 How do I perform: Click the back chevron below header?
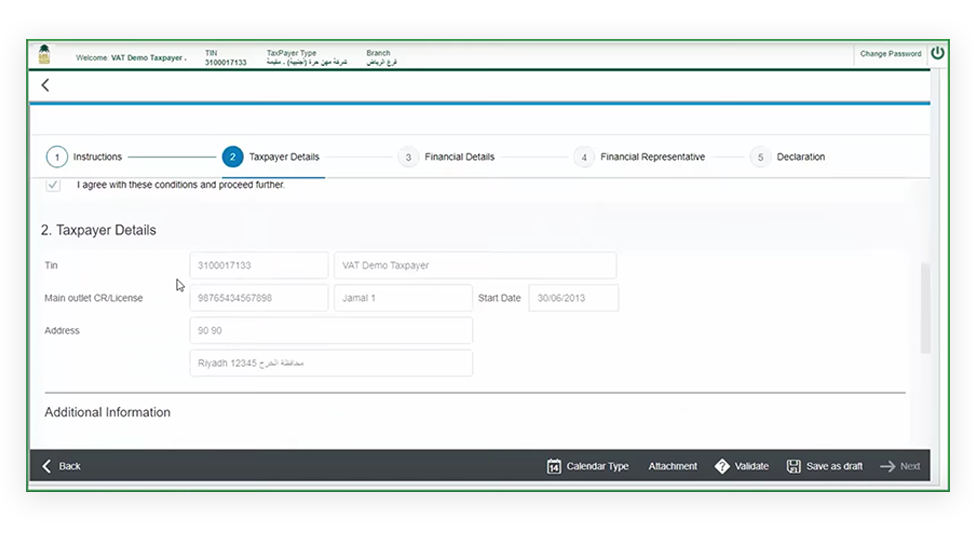pyautogui.click(x=45, y=85)
